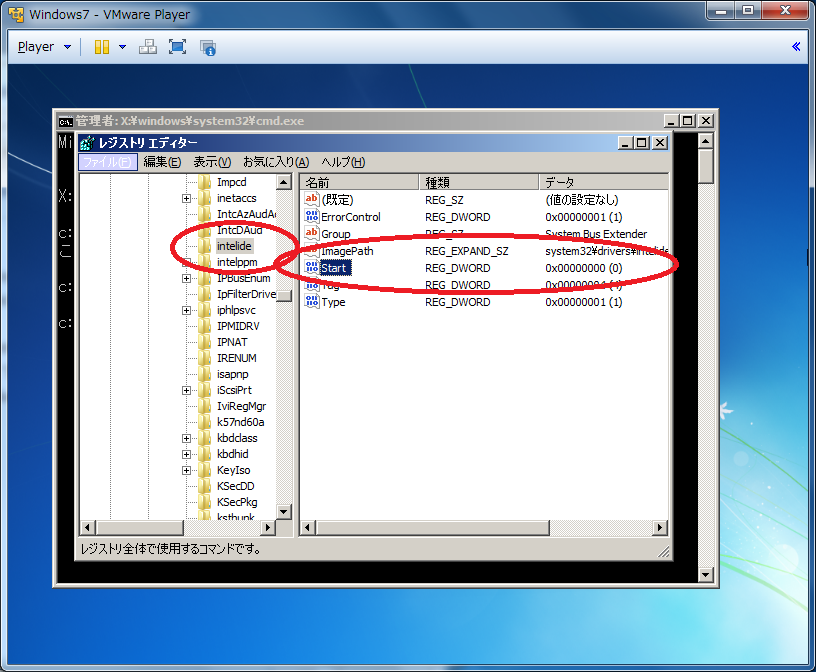Expand the IPBusEnum tree node

point(186,278)
